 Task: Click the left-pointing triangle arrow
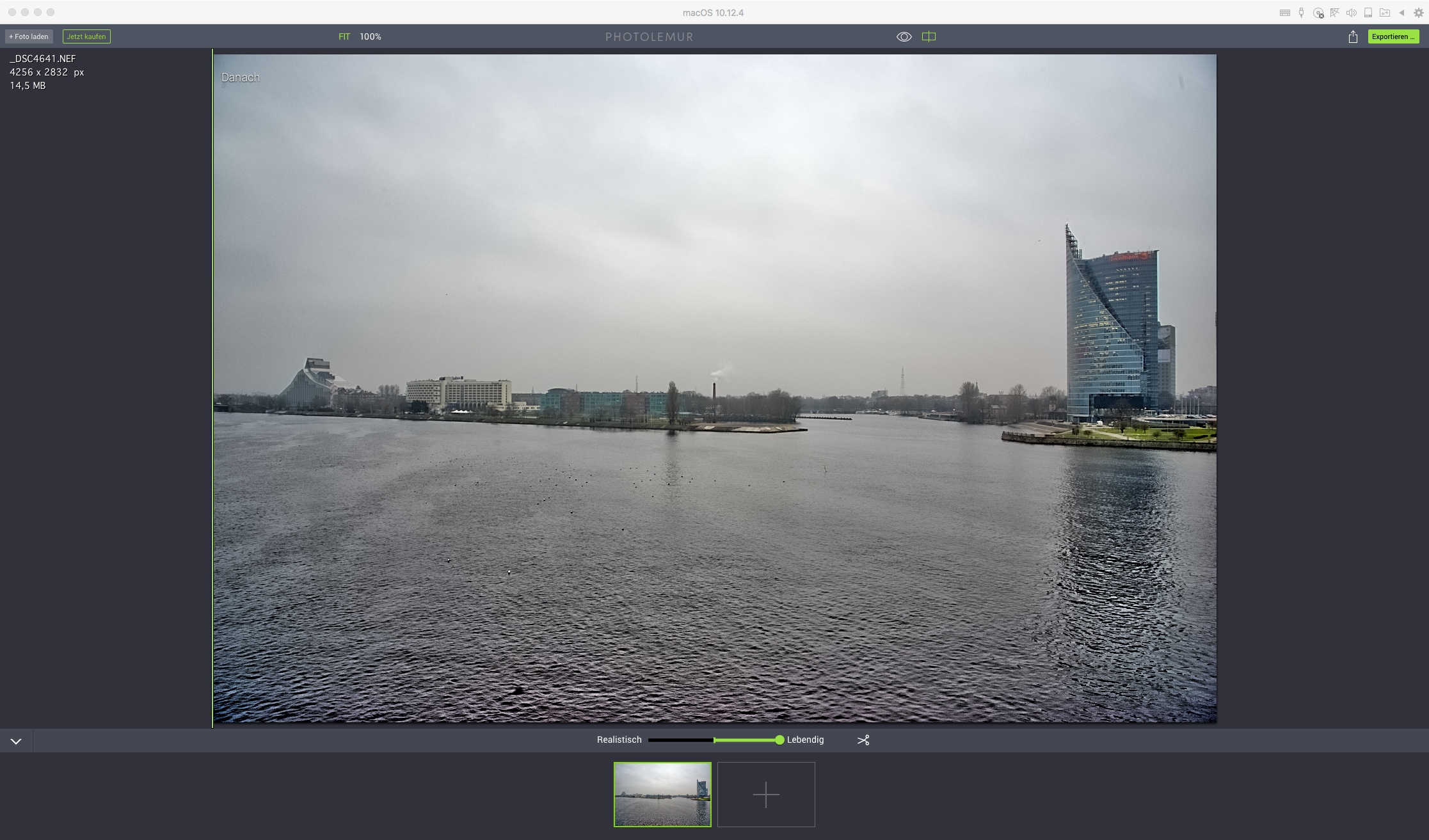1401,13
